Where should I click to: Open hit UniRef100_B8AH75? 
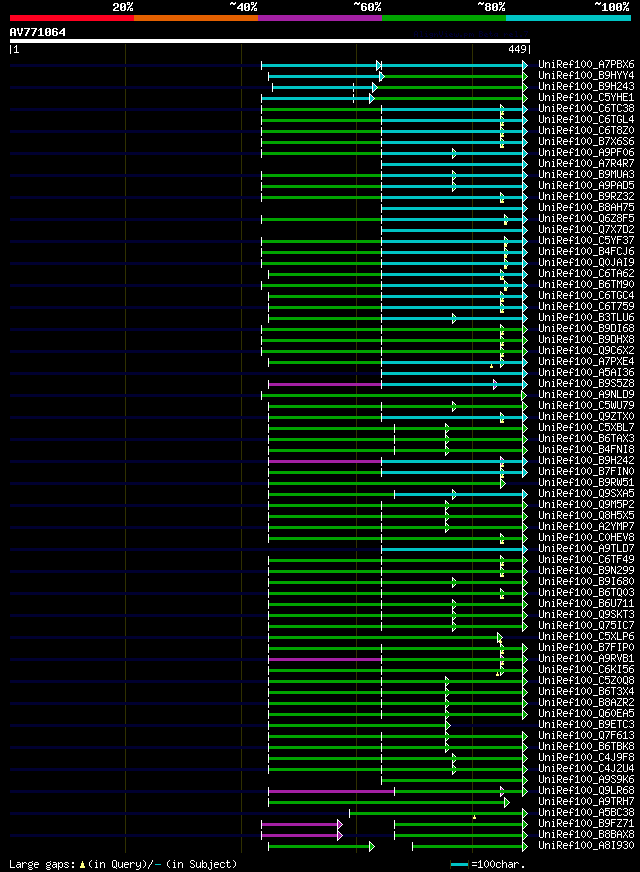586,208
